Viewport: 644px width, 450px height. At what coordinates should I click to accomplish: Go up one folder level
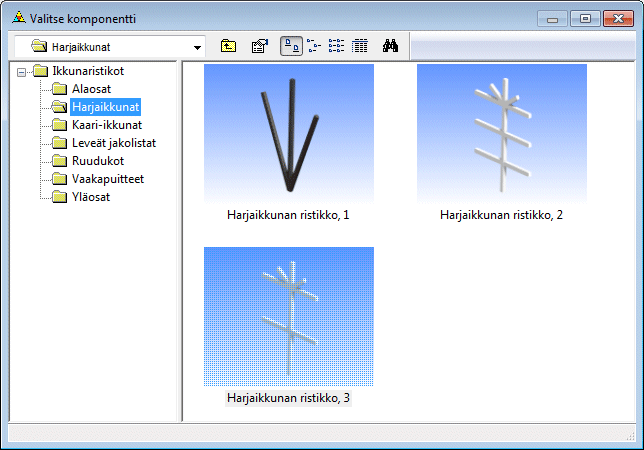click(229, 46)
